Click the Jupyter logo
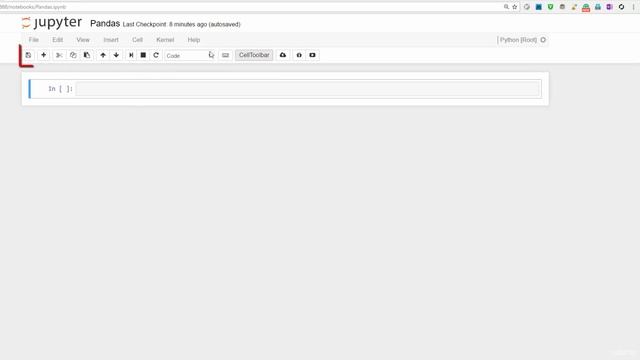This screenshot has height=360, width=640. point(52,23)
